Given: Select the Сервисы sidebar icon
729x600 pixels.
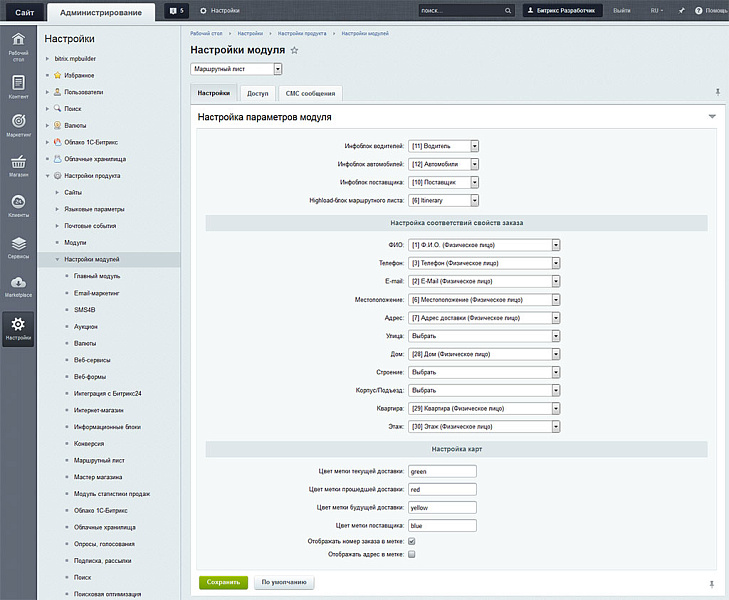Looking at the screenshot, I should 18,247.
